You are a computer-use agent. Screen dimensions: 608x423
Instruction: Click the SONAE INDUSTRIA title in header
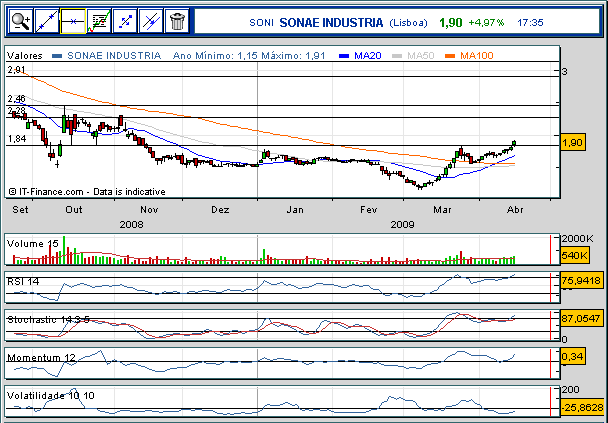[331, 23]
